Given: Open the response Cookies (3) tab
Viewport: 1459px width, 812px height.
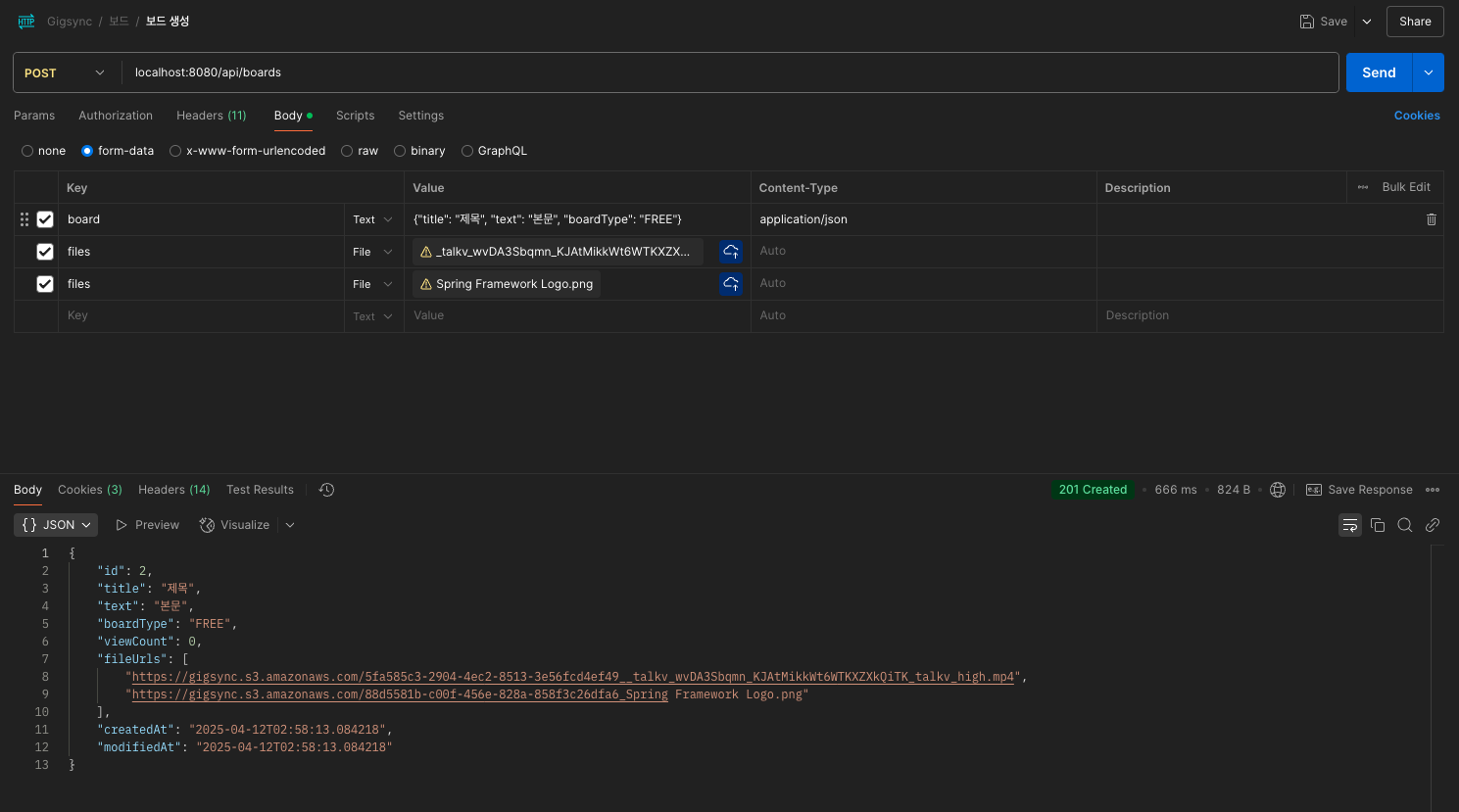Looking at the screenshot, I should [x=90, y=490].
